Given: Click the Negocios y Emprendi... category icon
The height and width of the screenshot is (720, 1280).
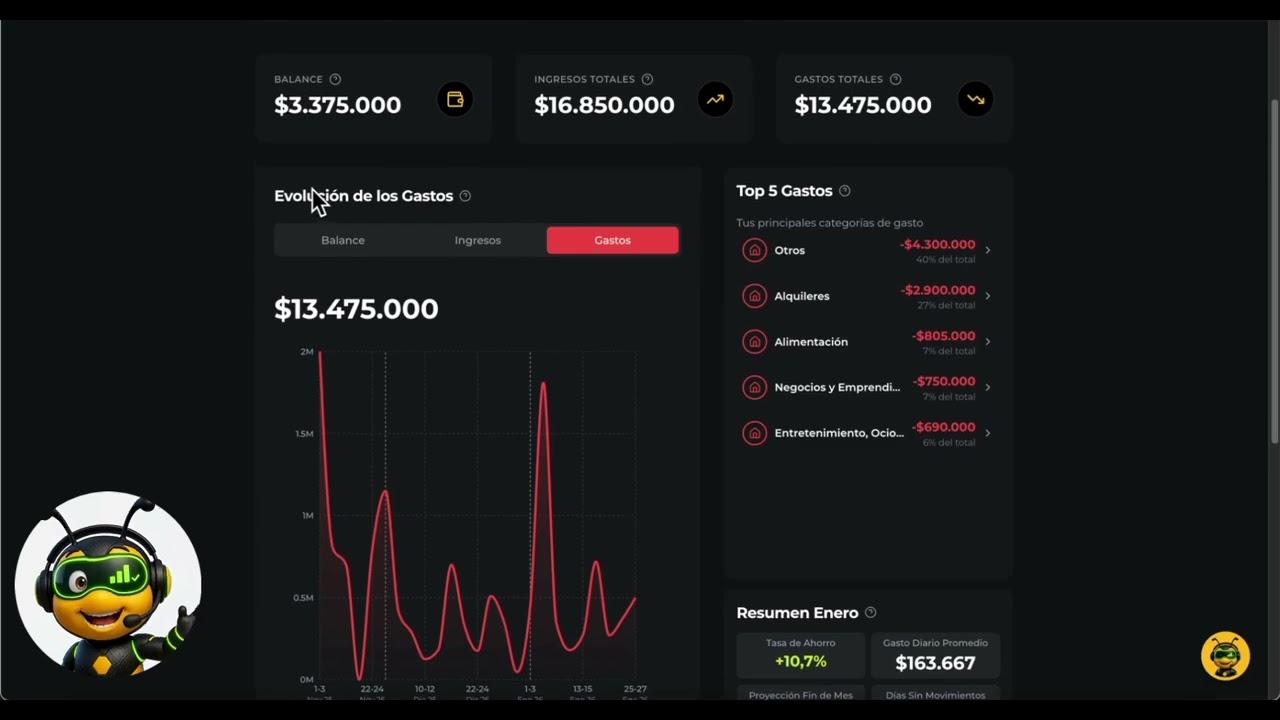Looking at the screenshot, I should [x=755, y=387].
